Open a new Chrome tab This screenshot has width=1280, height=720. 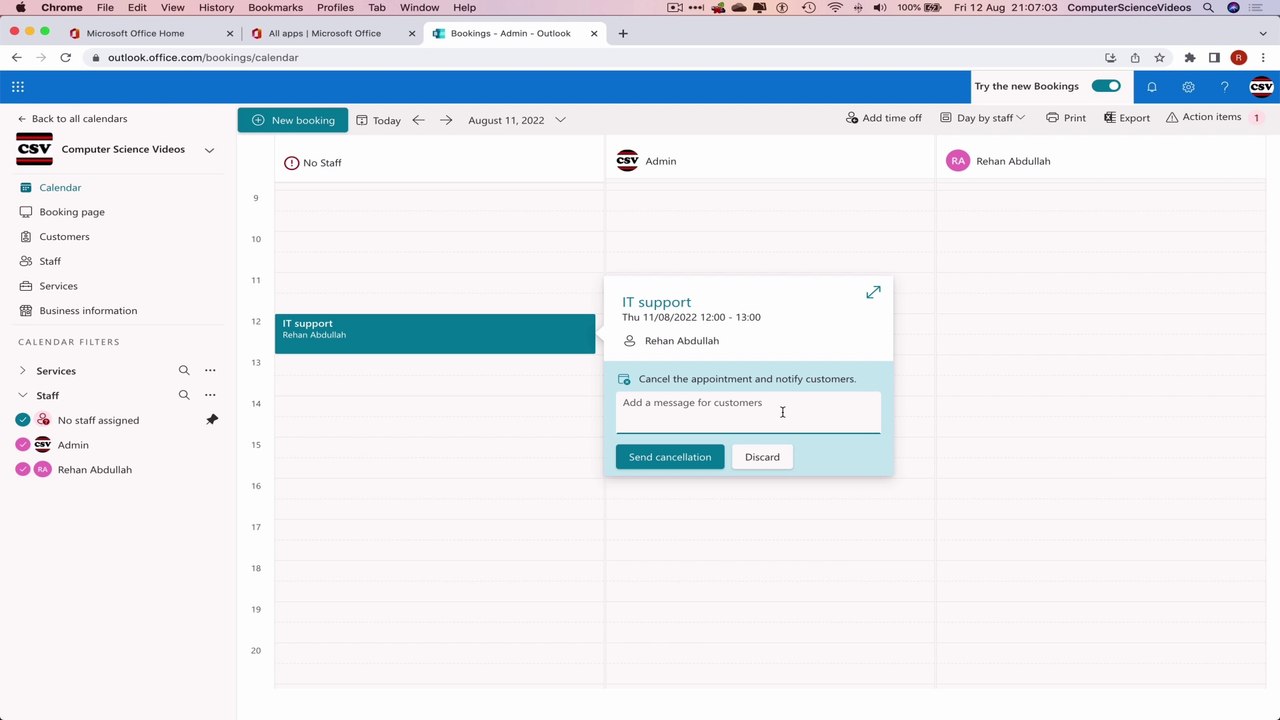[623, 33]
